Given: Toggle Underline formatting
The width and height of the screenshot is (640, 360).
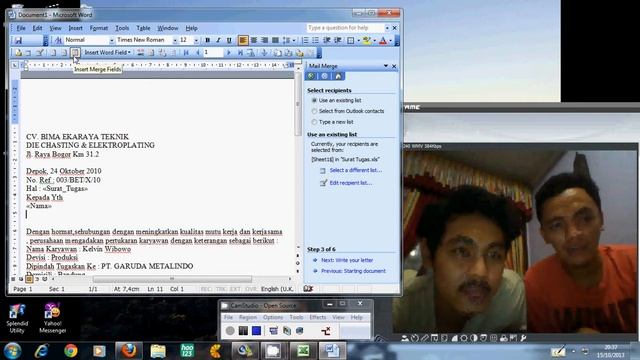Looking at the screenshot, I should coord(229,40).
